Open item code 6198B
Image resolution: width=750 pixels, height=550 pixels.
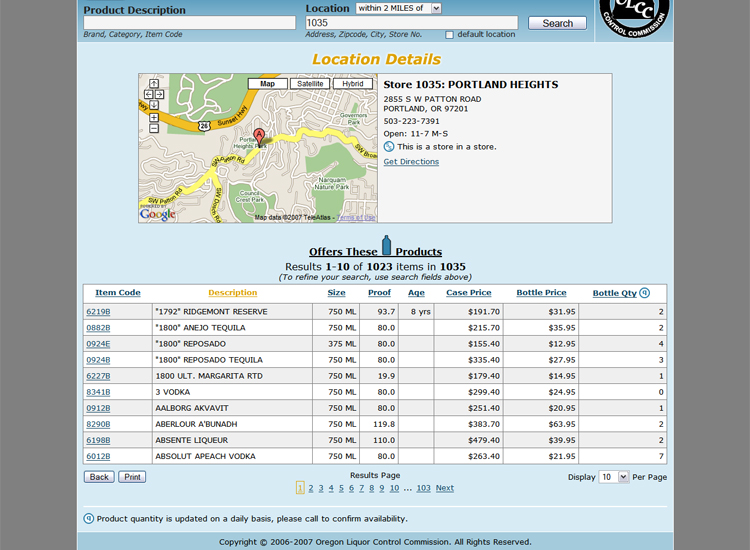click(x=98, y=440)
